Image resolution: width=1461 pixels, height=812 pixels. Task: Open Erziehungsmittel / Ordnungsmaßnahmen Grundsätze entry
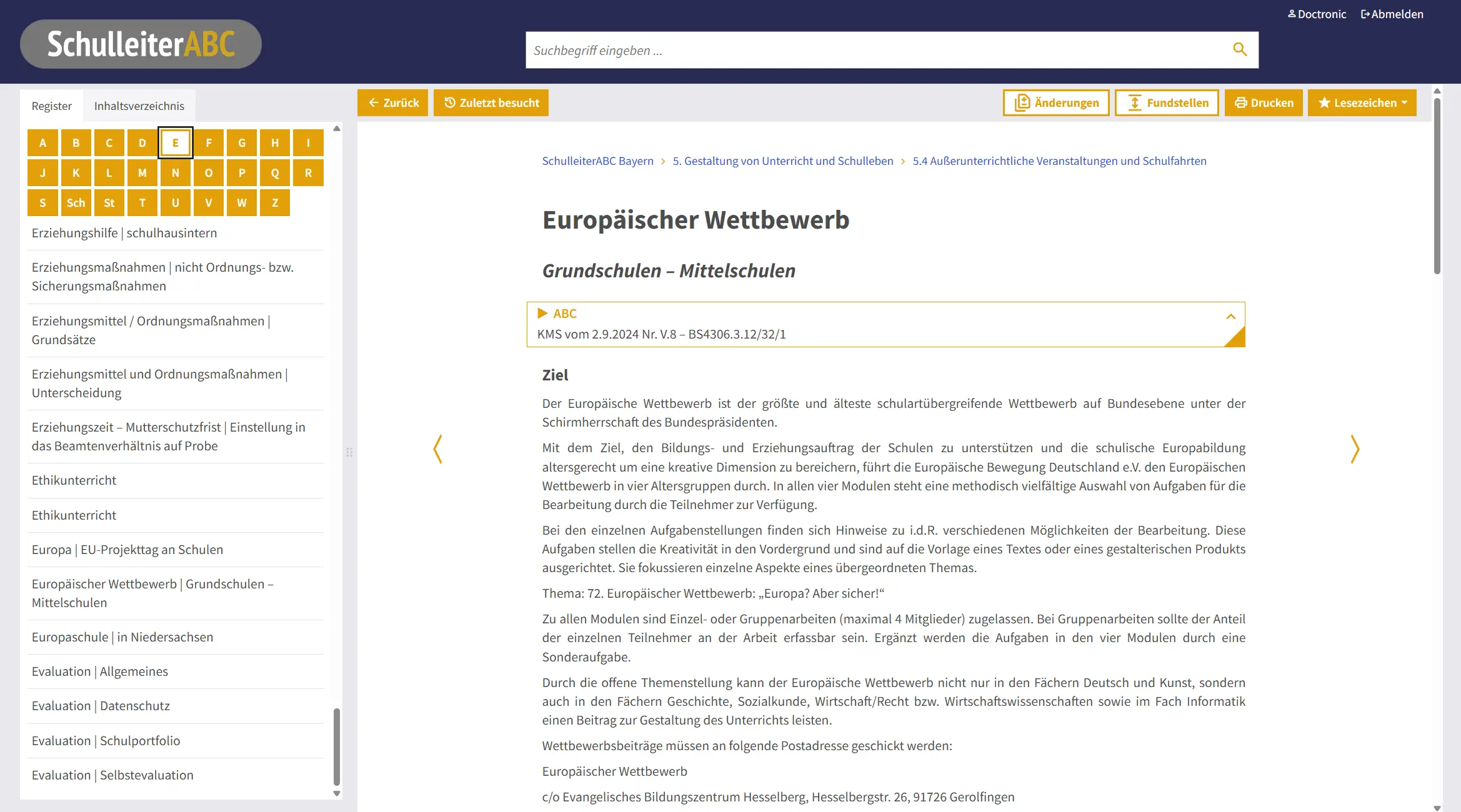pos(176,330)
